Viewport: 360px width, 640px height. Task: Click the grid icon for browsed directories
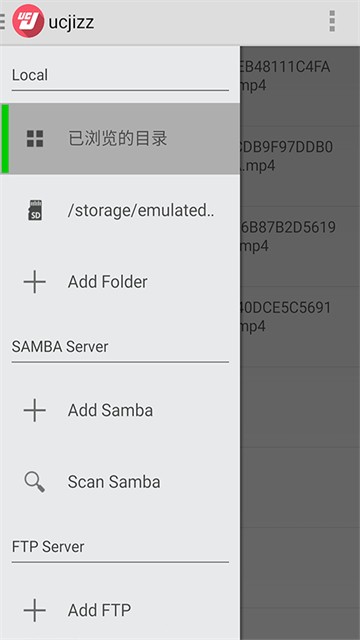click(x=35, y=139)
